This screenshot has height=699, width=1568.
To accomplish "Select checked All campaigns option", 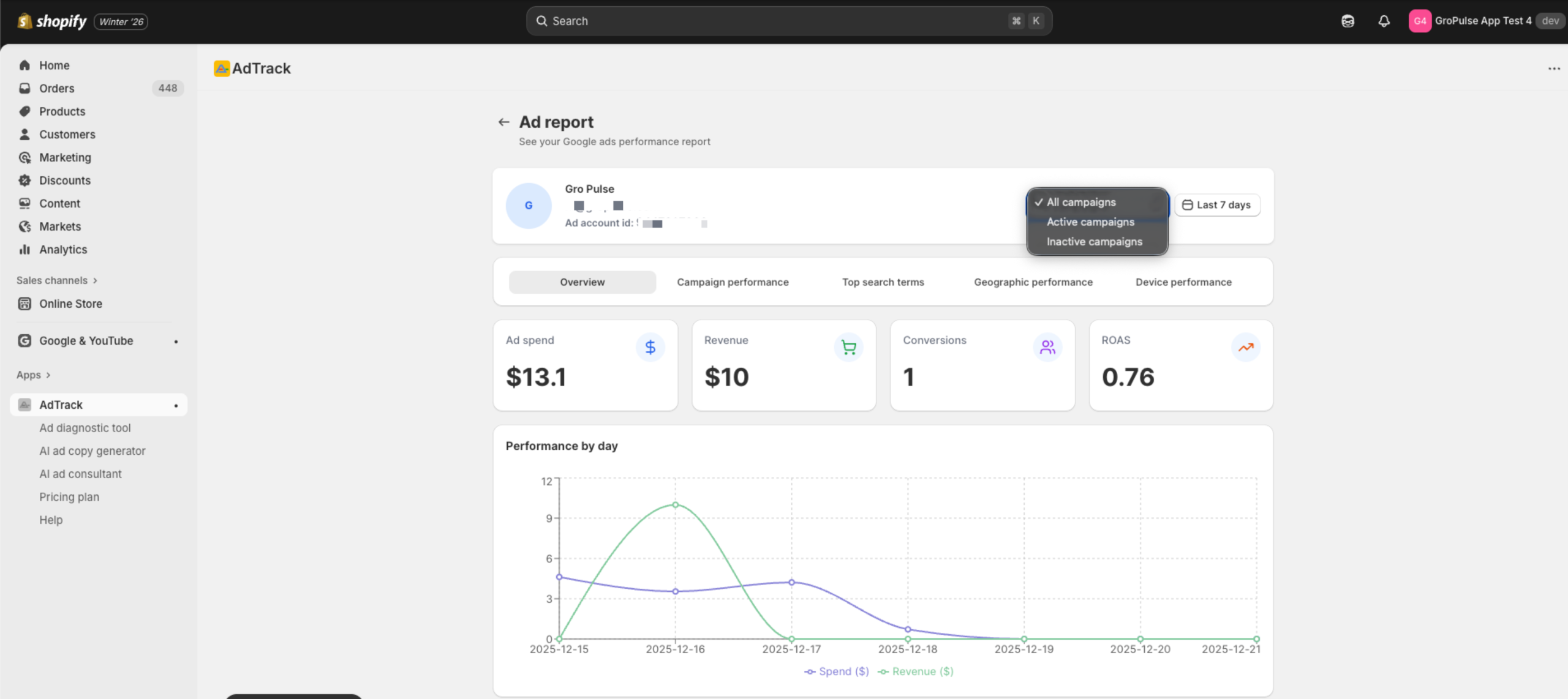I will [x=1081, y=202].
